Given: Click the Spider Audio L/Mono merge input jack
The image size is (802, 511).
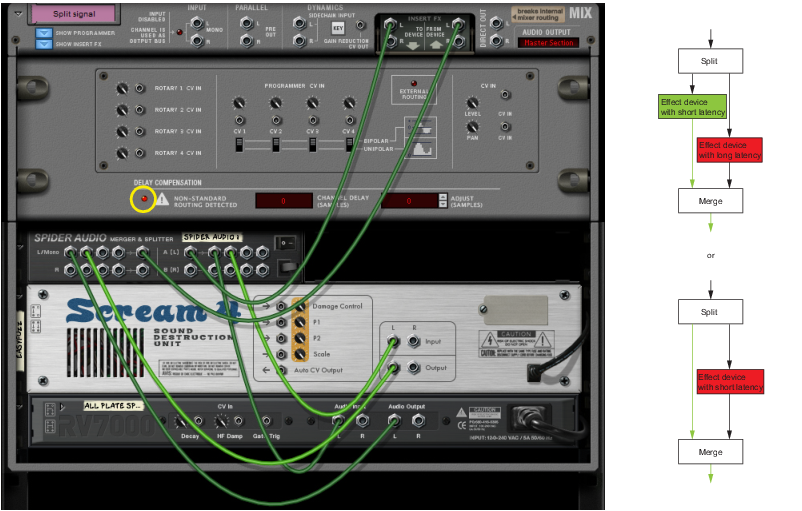Looking at the screenshot, I should pos(72,253).
